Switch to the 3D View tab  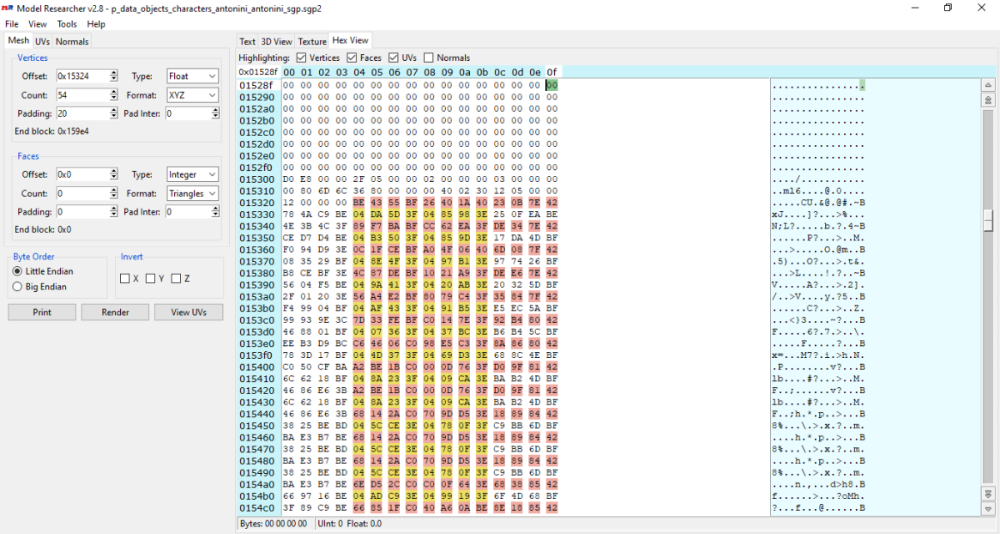click(x=276, y=41)
